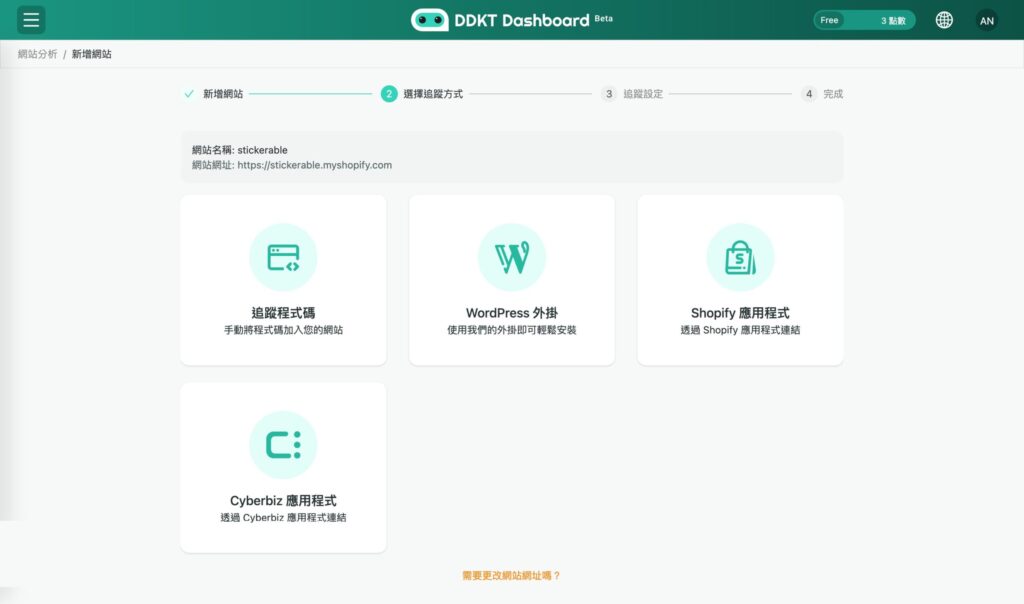Click the DDKT robot logo
This screenshot has width=1024, height=604.
(430, 18)
